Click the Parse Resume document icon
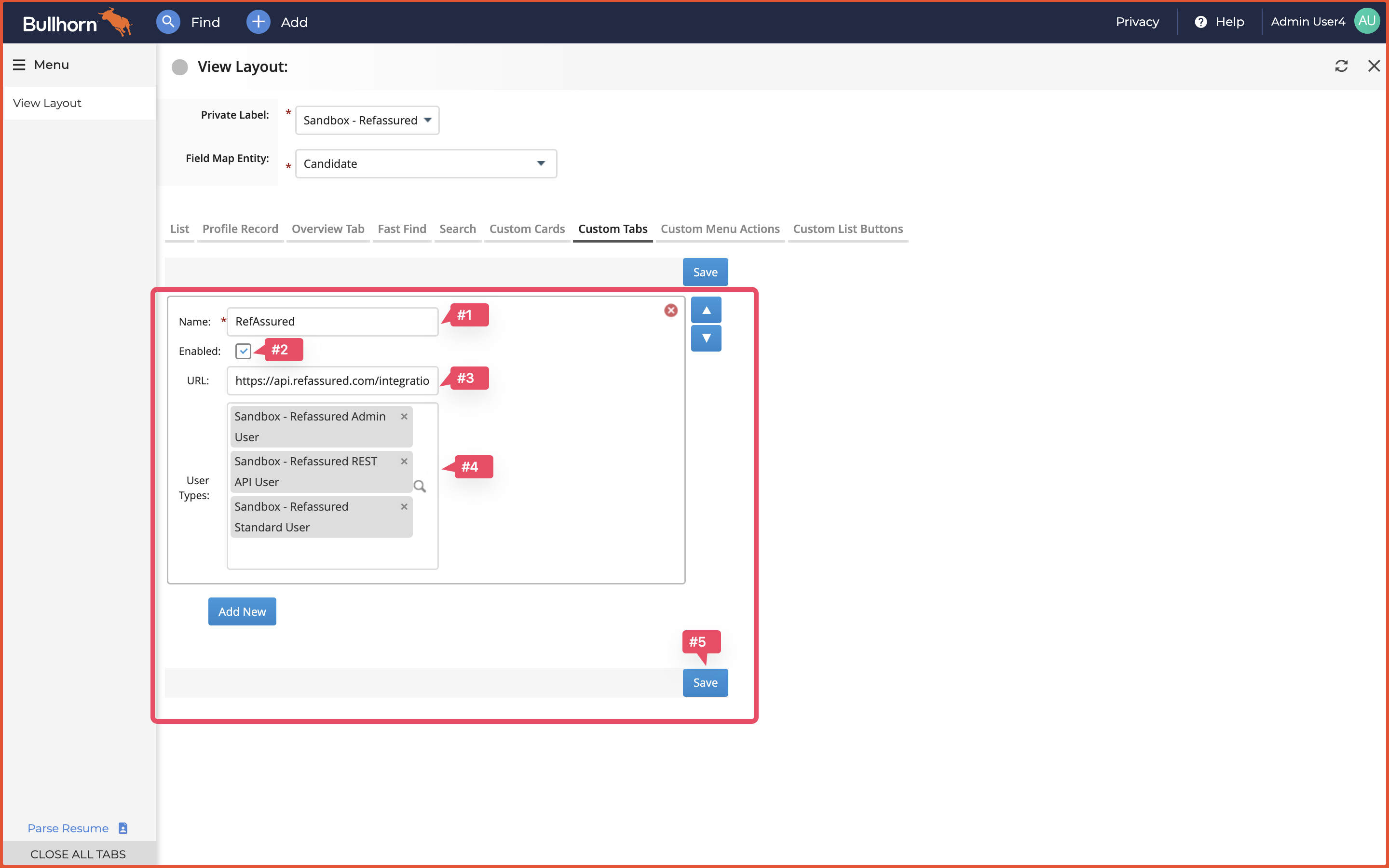This screenshot has width=1389, height=868. point(123,828)
